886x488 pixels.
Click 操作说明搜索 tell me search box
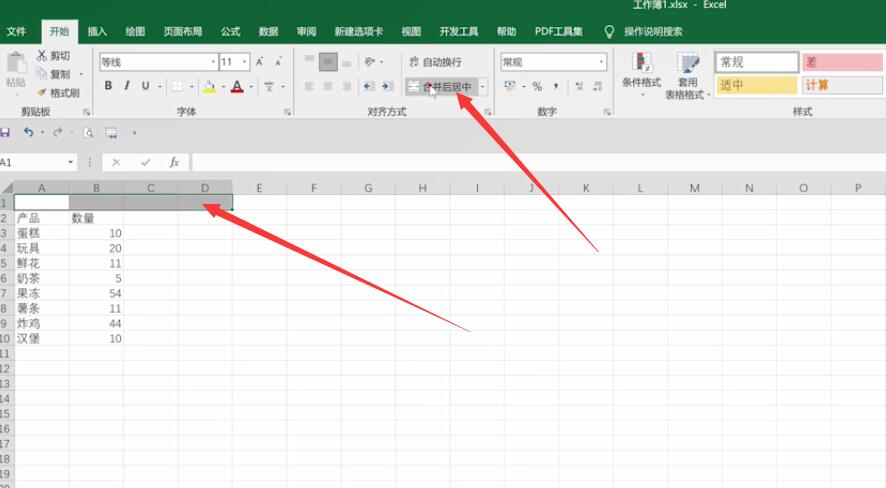click(x=653, y=32)
